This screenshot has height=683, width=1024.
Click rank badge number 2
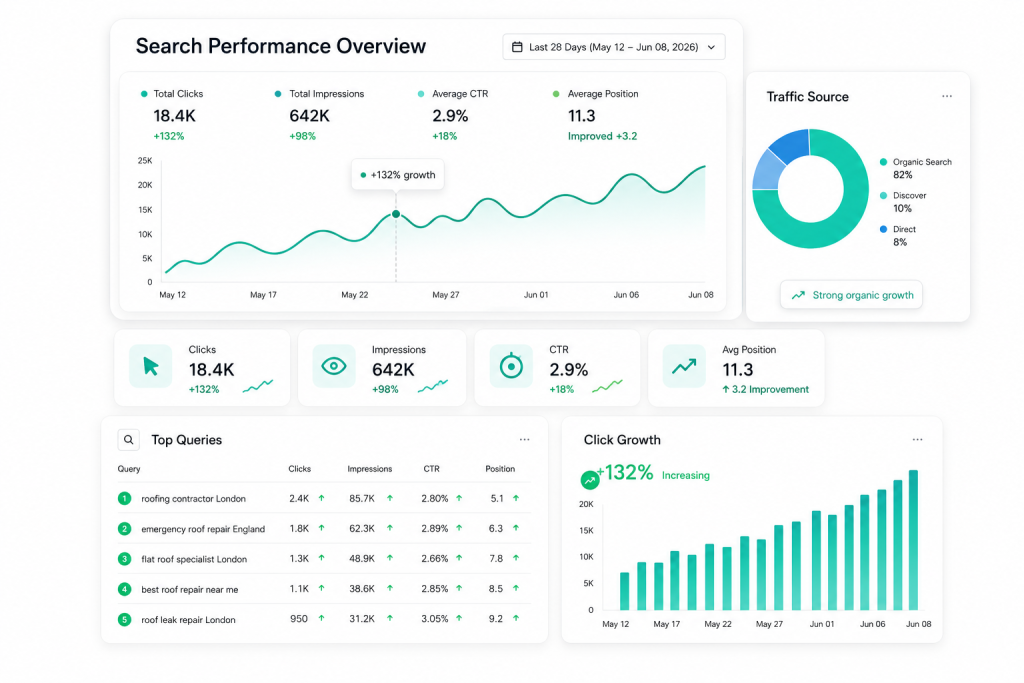click(124, 529)
